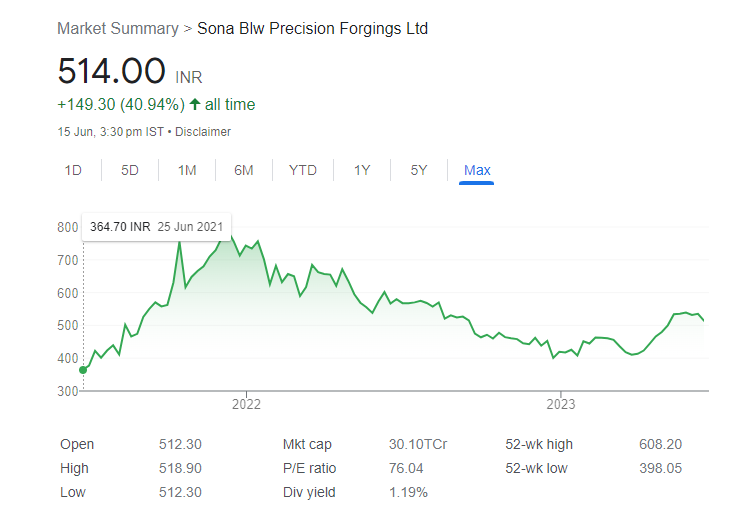The image size is (737, 514).
Task: Click the 2022 label on the x-axis
Action: pyautogui.click(x=246, y=405)
